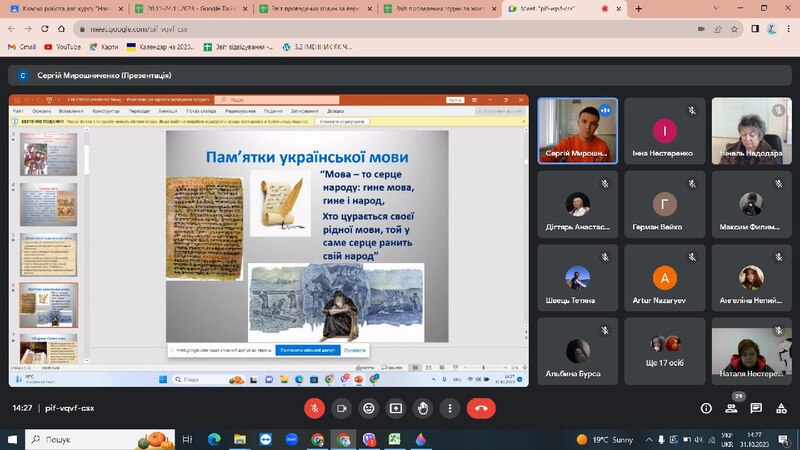Screen dimensions: 800x450
Task: Stop sharing via blue button in presentation
Action: pos(308,351)
